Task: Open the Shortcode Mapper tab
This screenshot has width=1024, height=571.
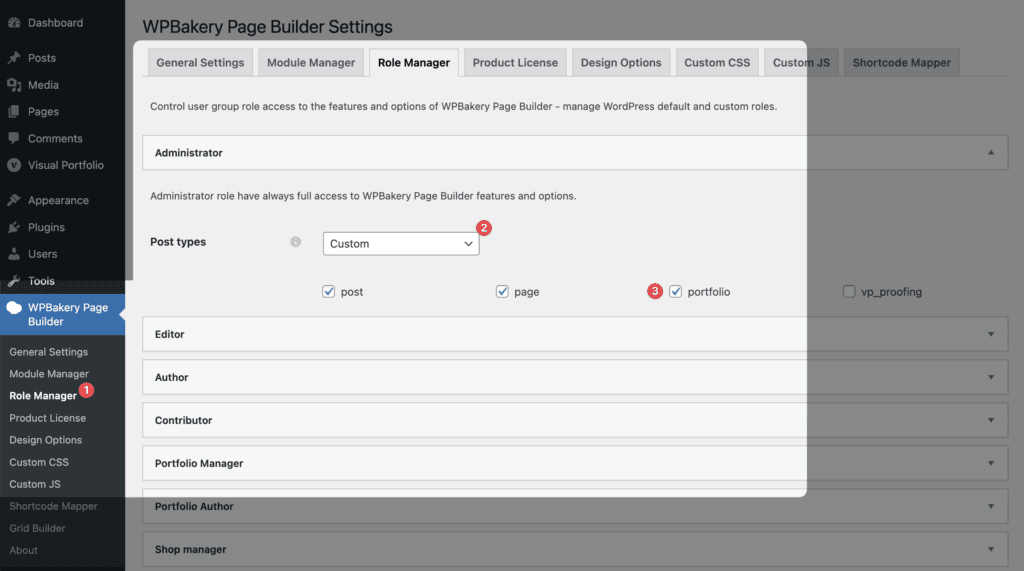Action: [x=902, y=63]
